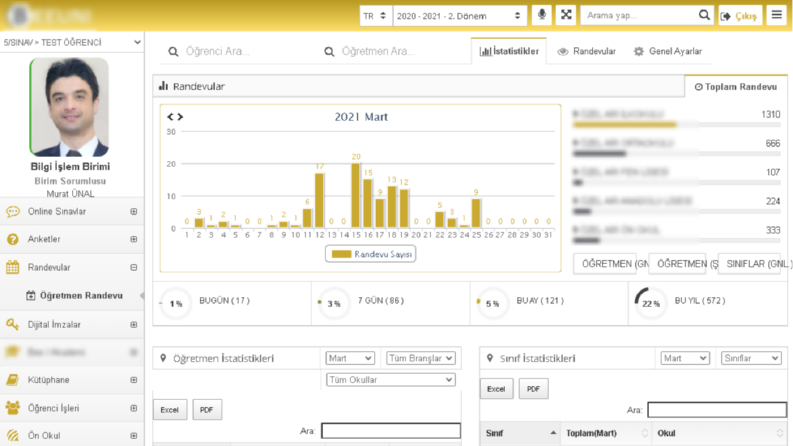Open the Tüm Branşlar dropdown
Viewport: 793px width, 446px height.
(x=421, y=358)
